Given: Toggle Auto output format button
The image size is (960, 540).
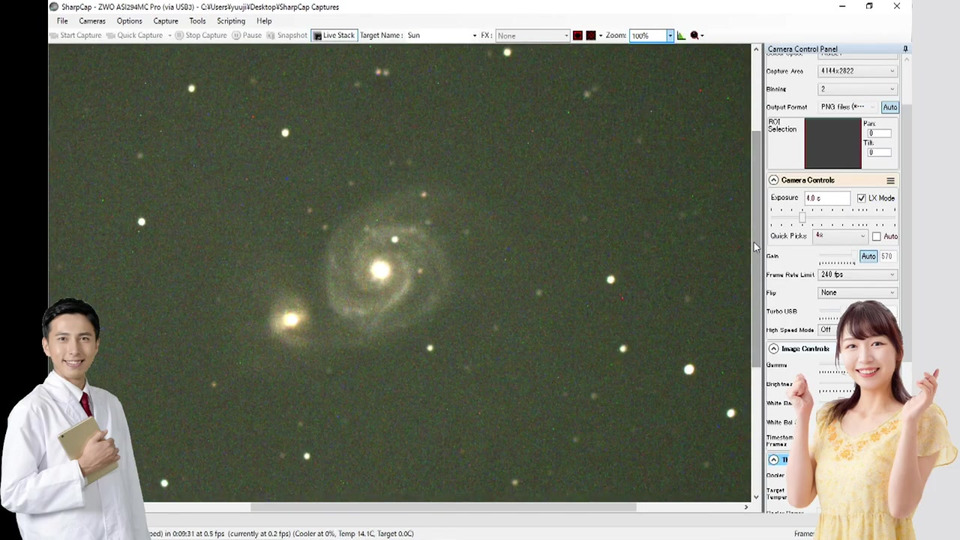Looking at the screenshot, I should tap(890, 107).
